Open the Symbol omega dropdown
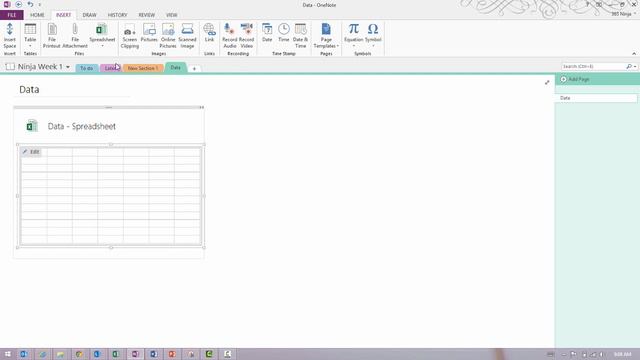Viewport: 640px width, 360px height. coord(373,36)
